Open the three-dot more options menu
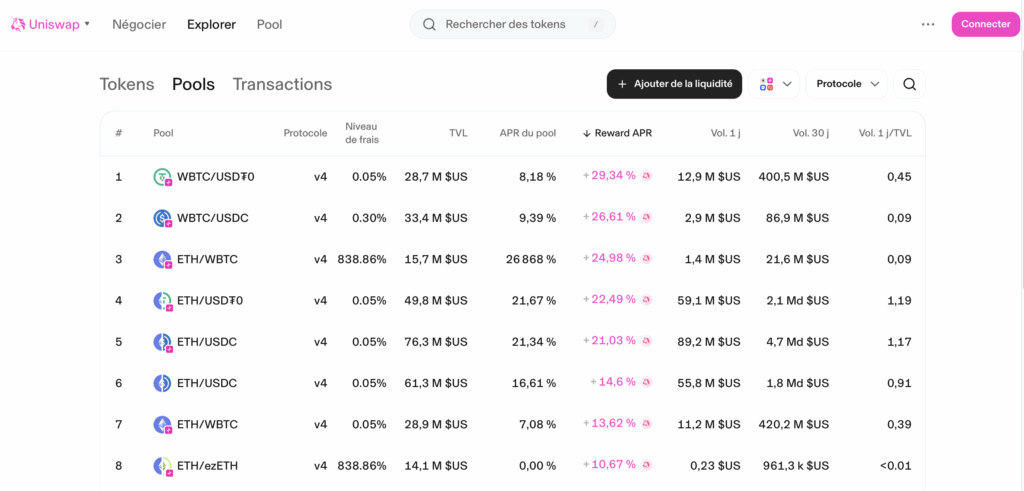The width and height of the screenshot is (1024, 491). pyautogui.click(x=928, y=24)
